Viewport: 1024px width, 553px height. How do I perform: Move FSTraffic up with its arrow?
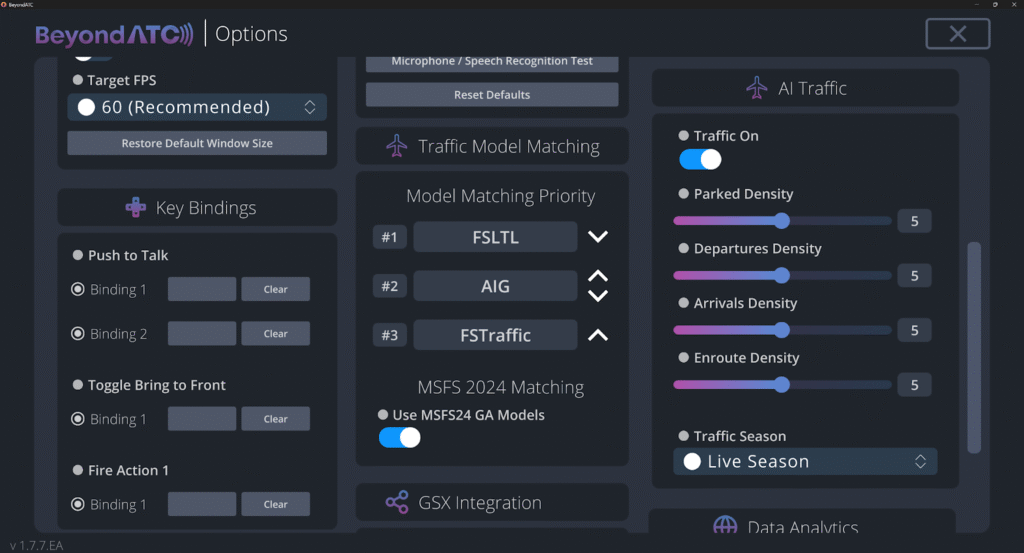tap(598, 335)
